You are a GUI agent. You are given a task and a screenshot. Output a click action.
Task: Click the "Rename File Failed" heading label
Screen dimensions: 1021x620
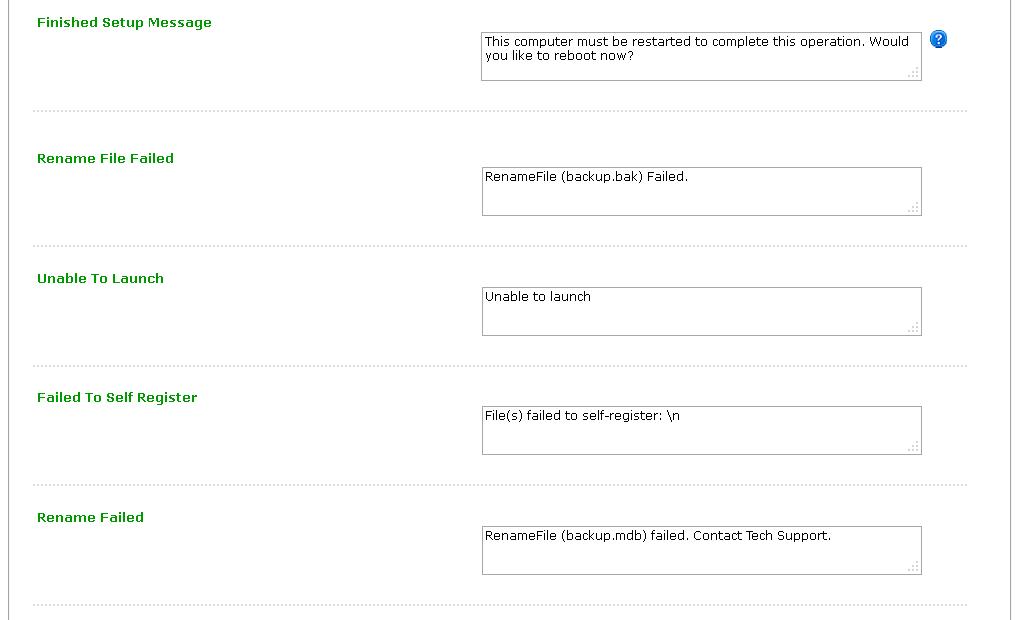coord(105,158)
